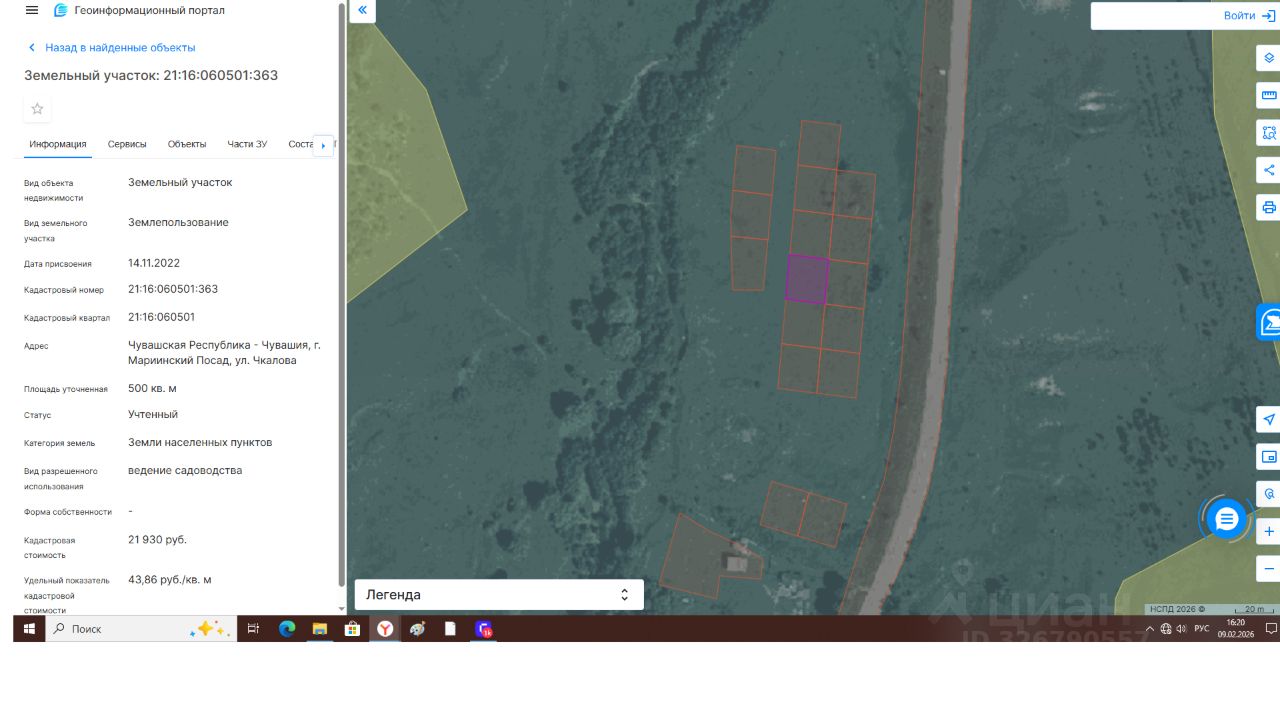Open Paint from the taskbar
Screen dimensions: 1280x720
click(418, 629)
